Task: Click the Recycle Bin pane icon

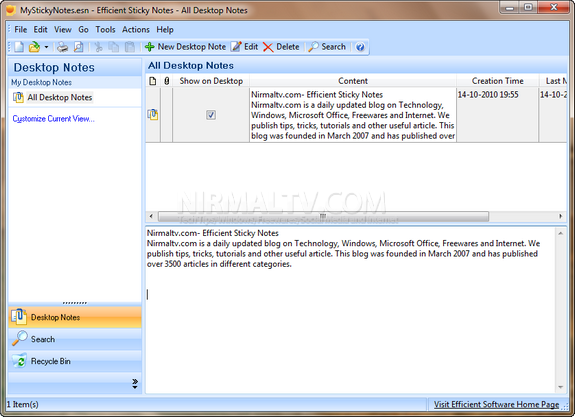Action: click(19, 361)
